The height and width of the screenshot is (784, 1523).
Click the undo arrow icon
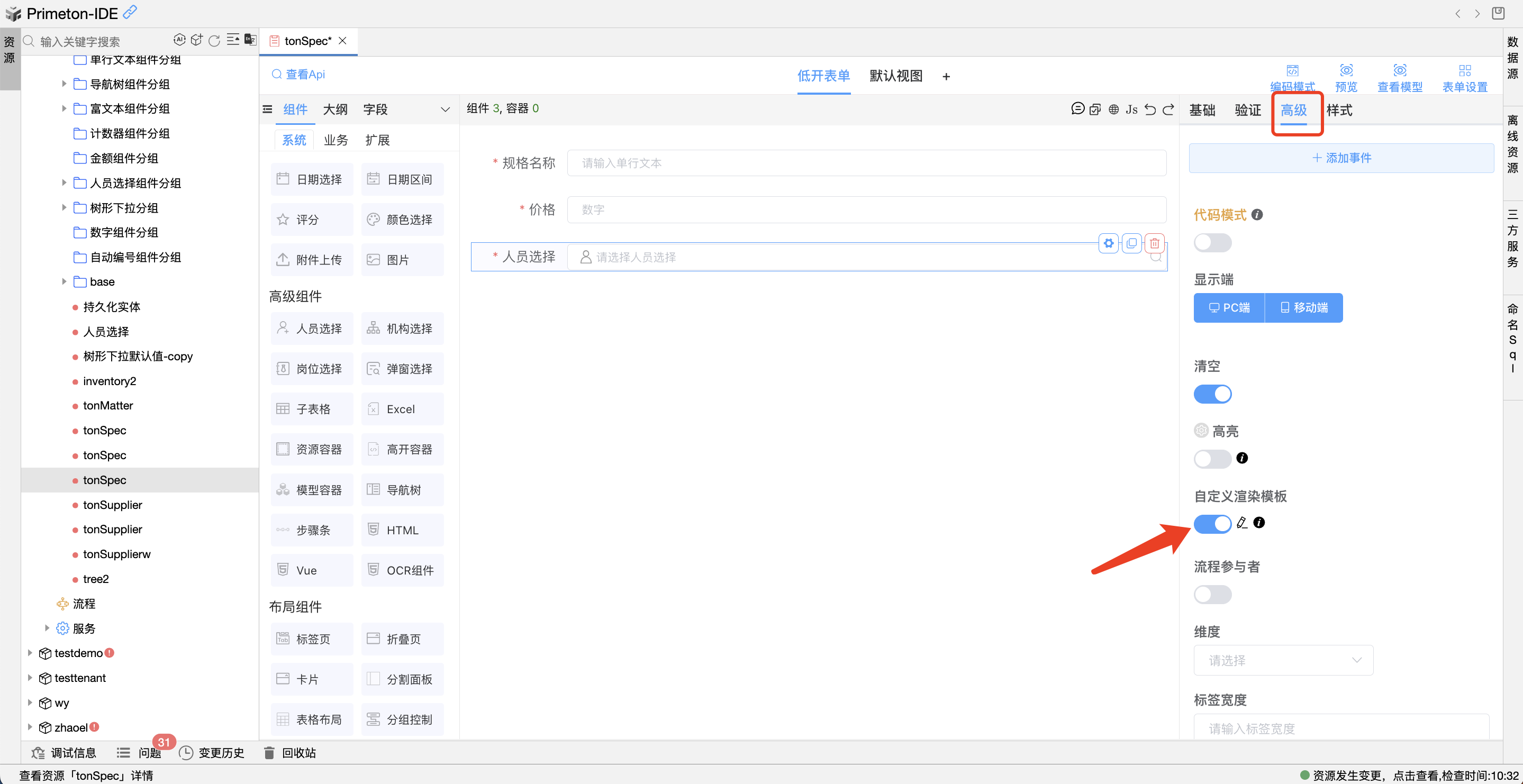(x=1150, y=110)
